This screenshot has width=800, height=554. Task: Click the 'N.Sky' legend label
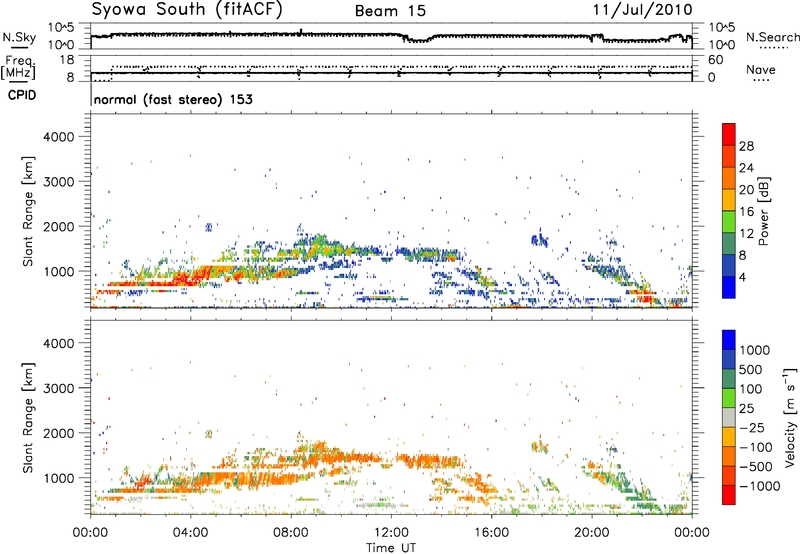(19, 37)
